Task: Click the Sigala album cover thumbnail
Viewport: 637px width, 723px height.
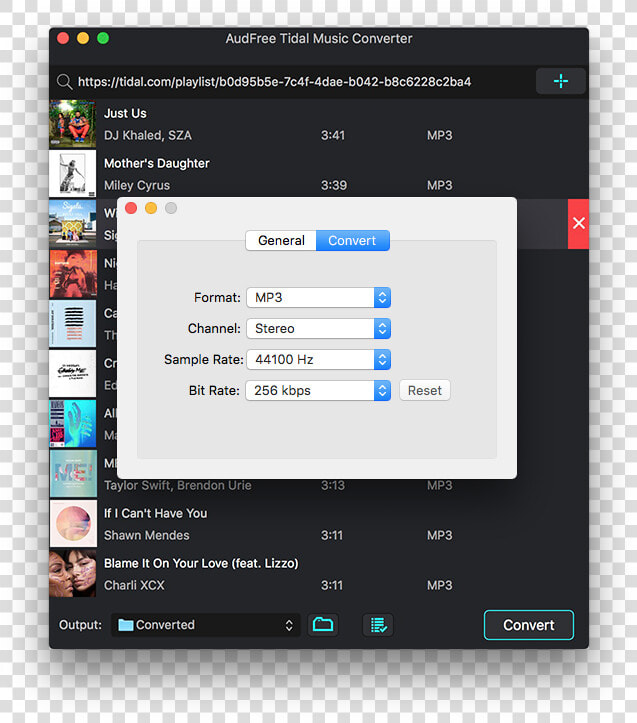Action: pyautogui.click(x=73, y=224)
